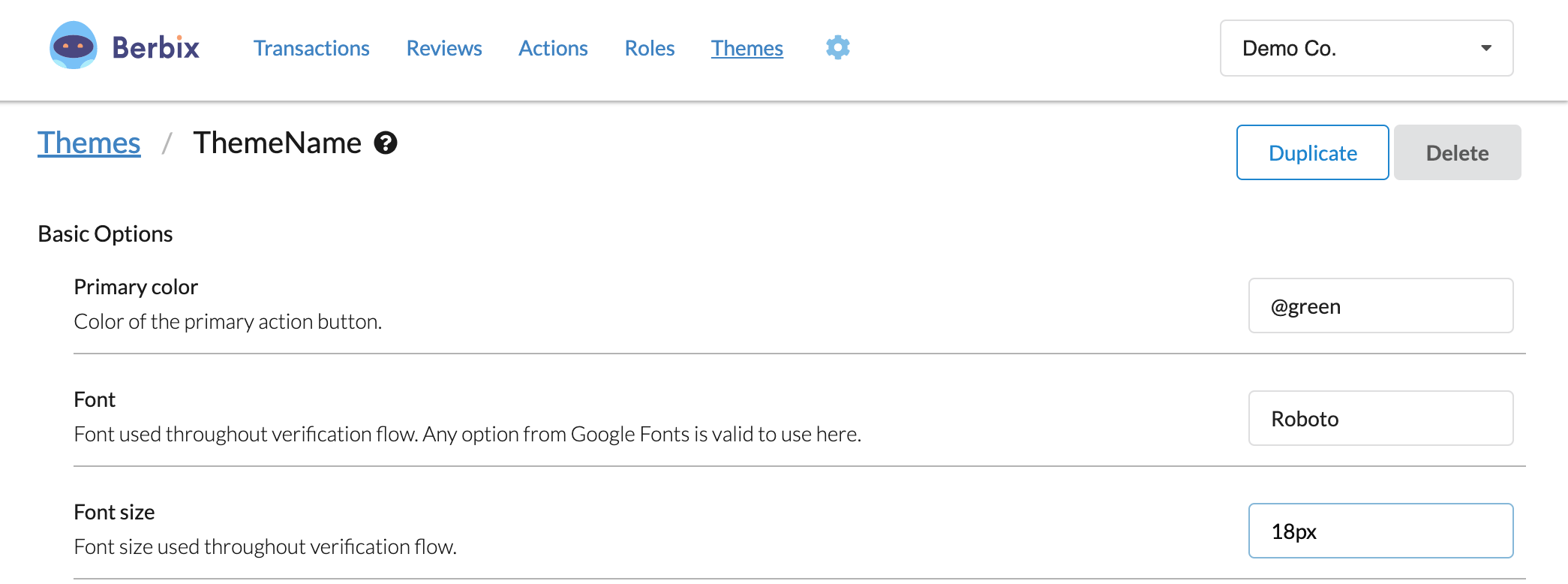Click the ThemeName title text
The height and width of the screenshot is (584, 1568).
(x=277, y=143)
